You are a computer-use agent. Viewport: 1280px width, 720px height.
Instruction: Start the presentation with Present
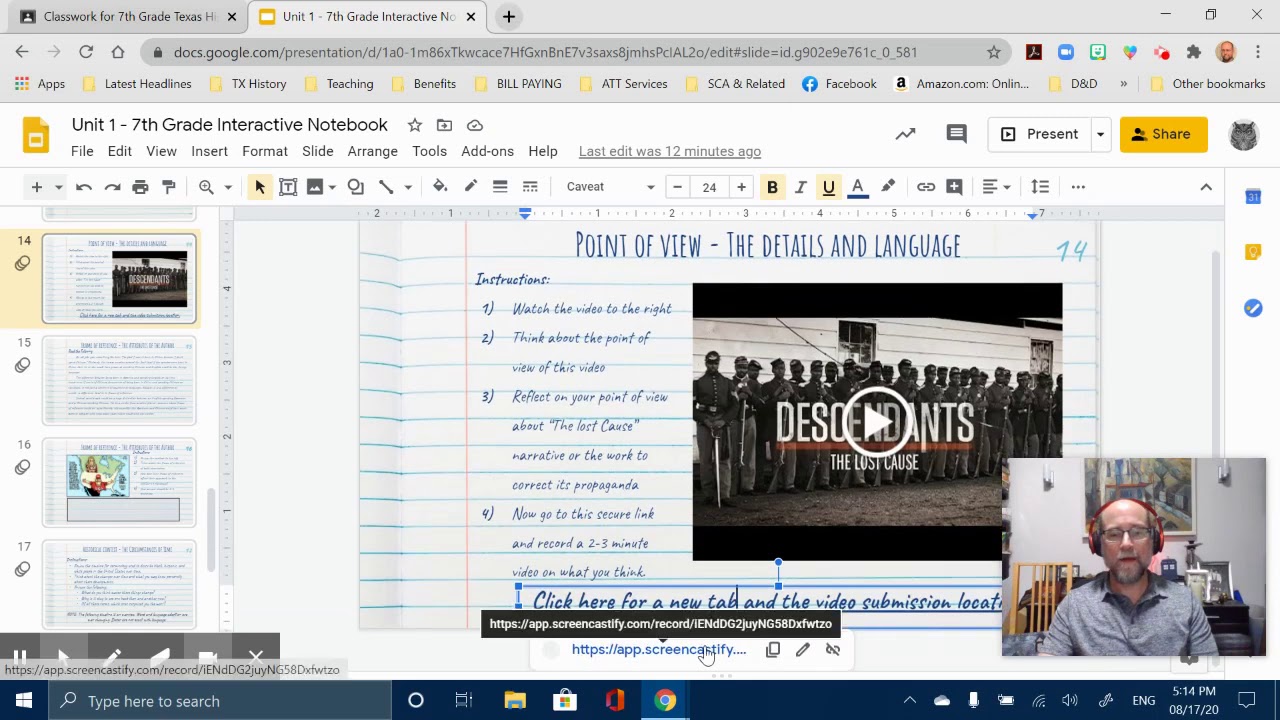tap(1039, 134)
